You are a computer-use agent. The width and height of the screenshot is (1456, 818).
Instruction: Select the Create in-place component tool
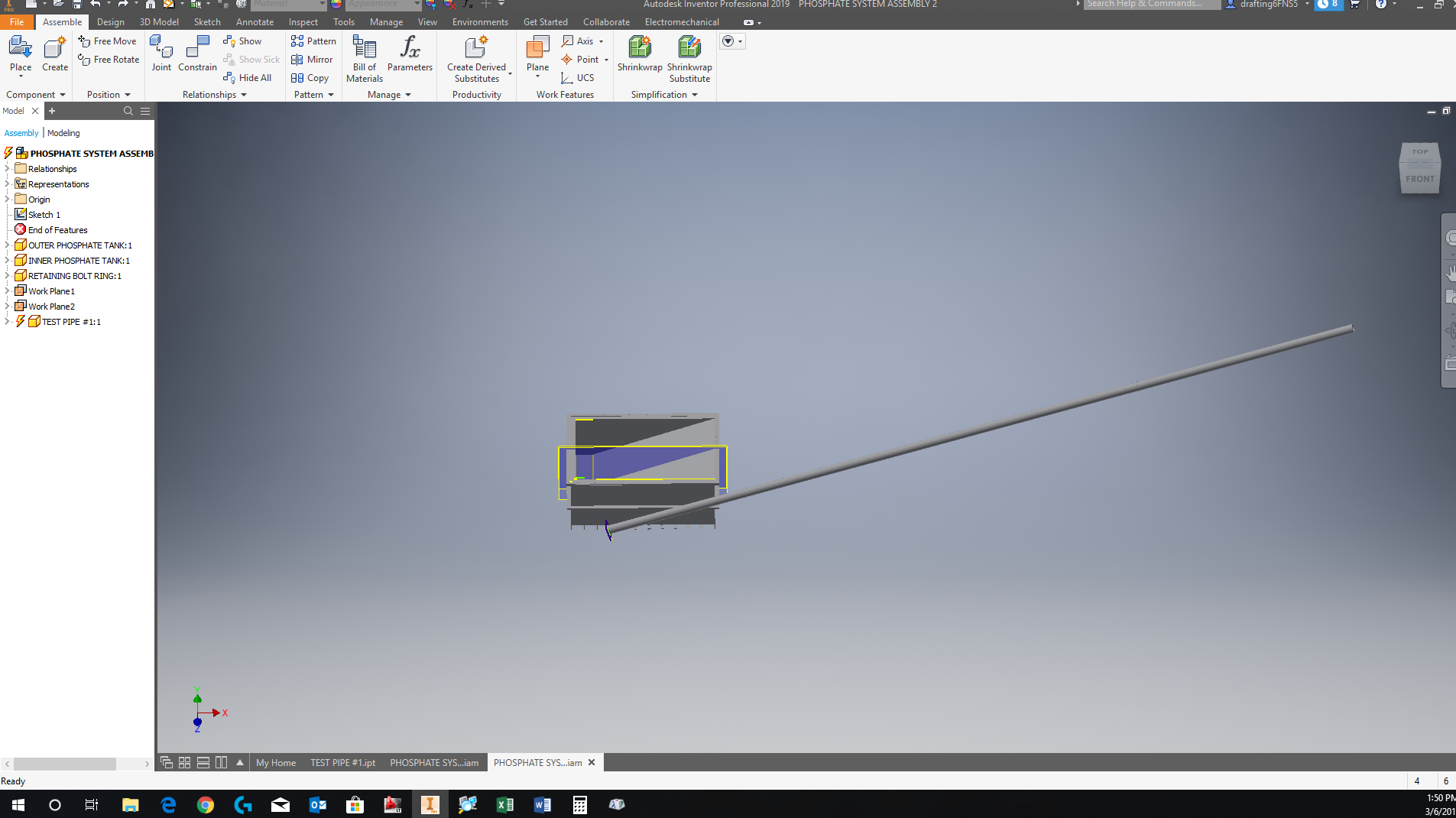(x=54, y=54)
